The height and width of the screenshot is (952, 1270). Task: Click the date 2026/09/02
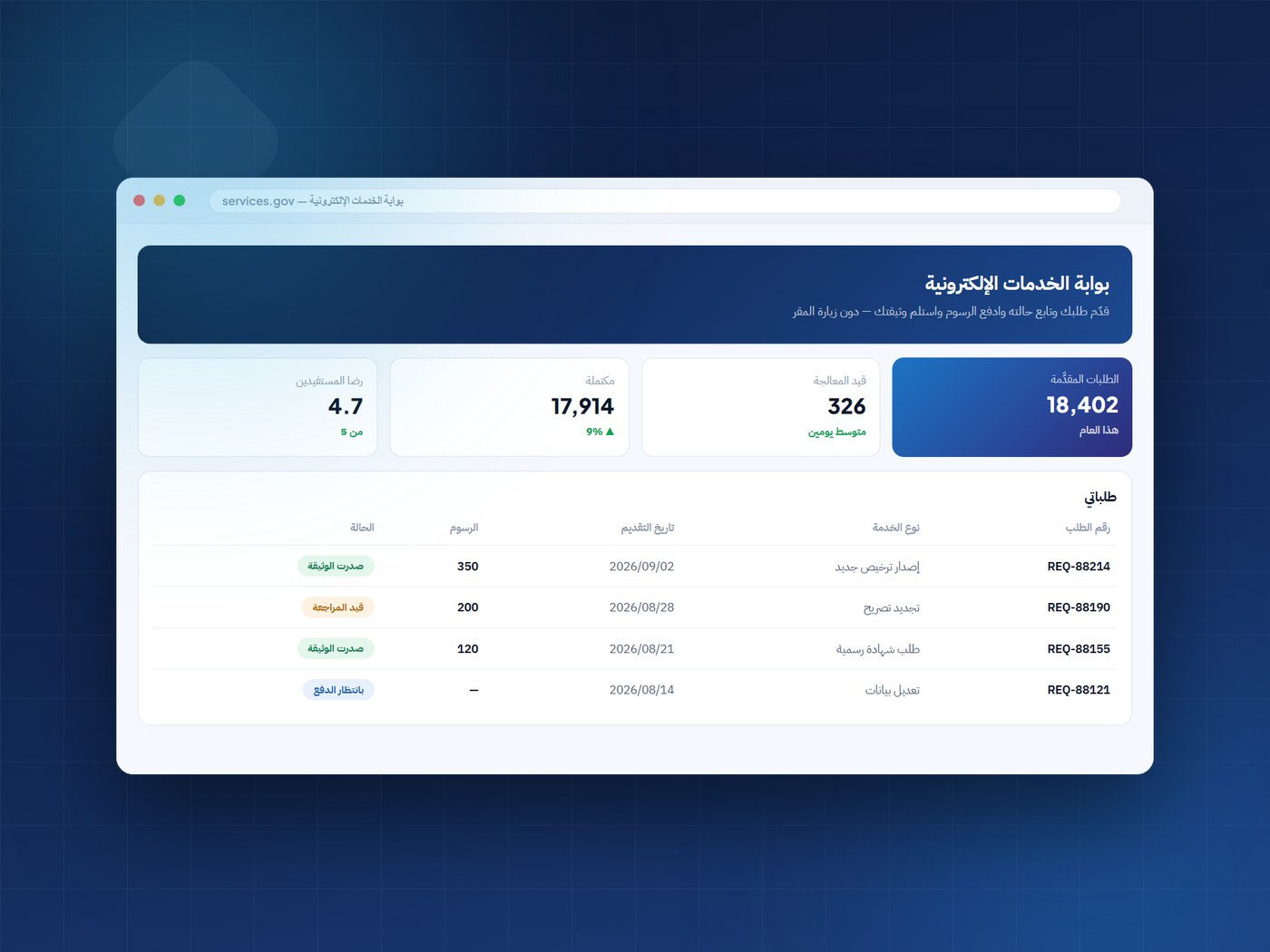click(x=642, y=567)
